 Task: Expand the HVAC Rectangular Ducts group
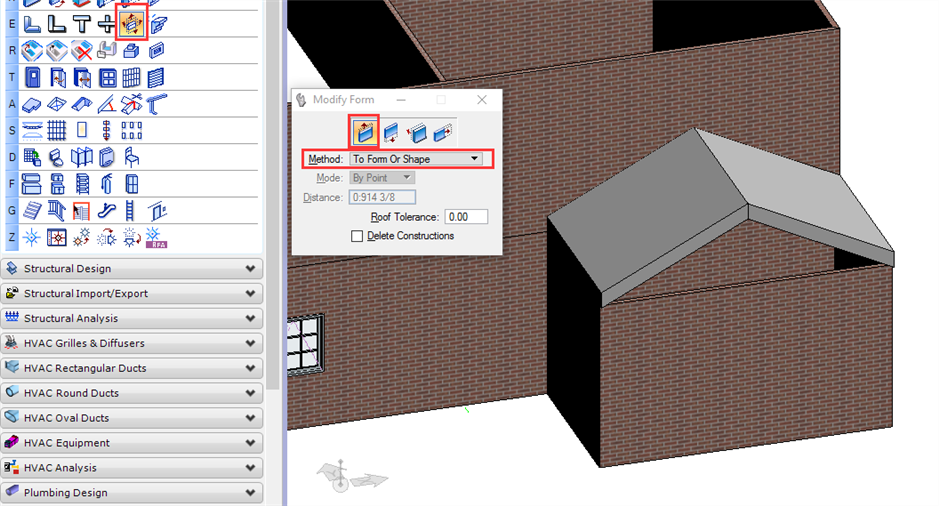click(x=132, y=368)
